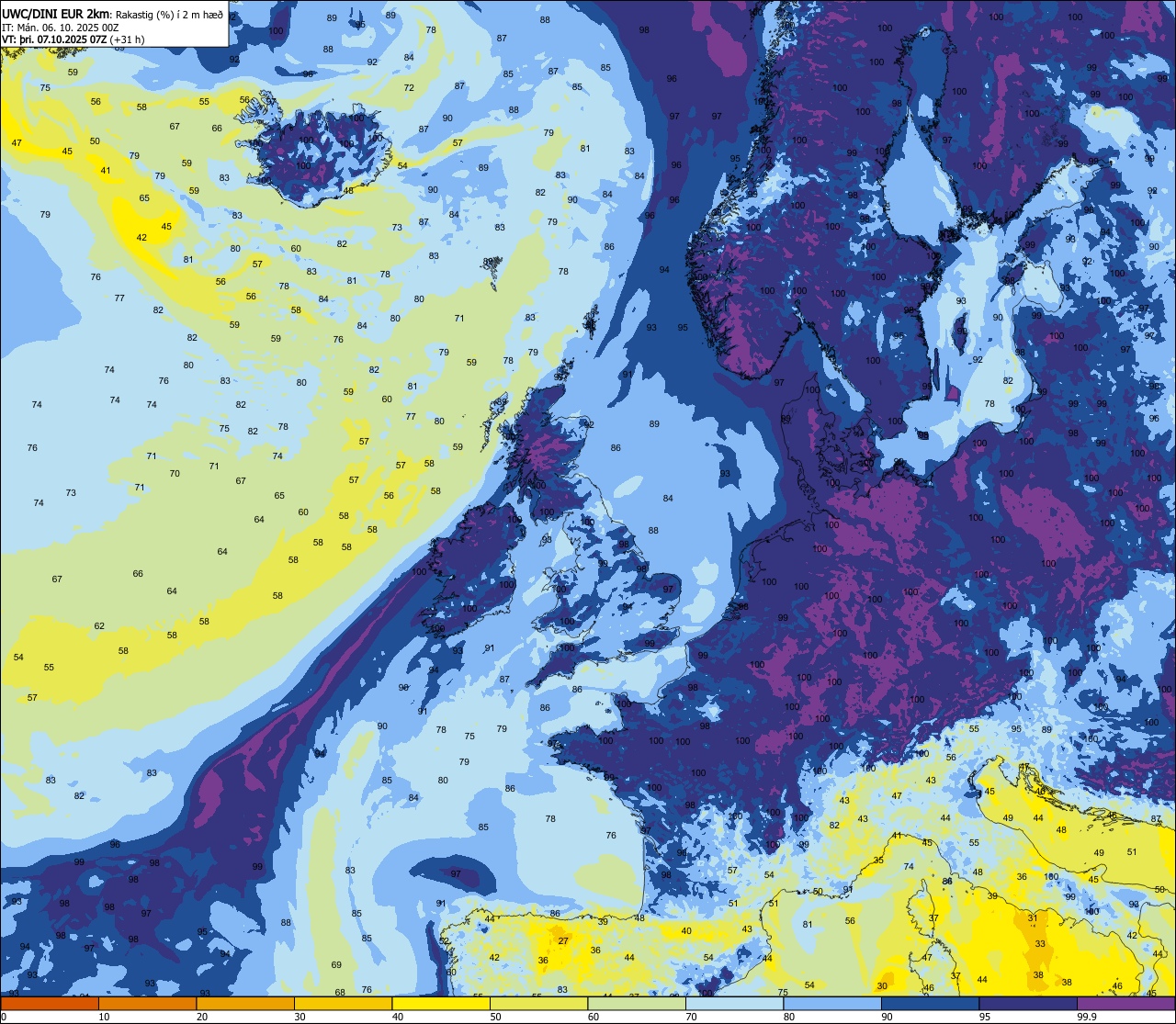The image size is (1176, 1024).
Task: Click the legend scale label 50
Action: pos(495,1017)
